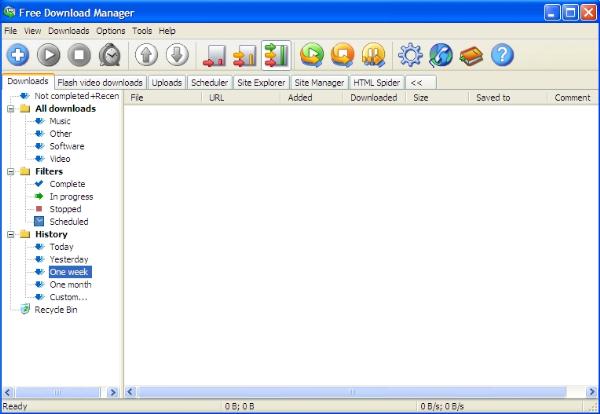Move download up with the up-arrow icon

tap(147, 55)
